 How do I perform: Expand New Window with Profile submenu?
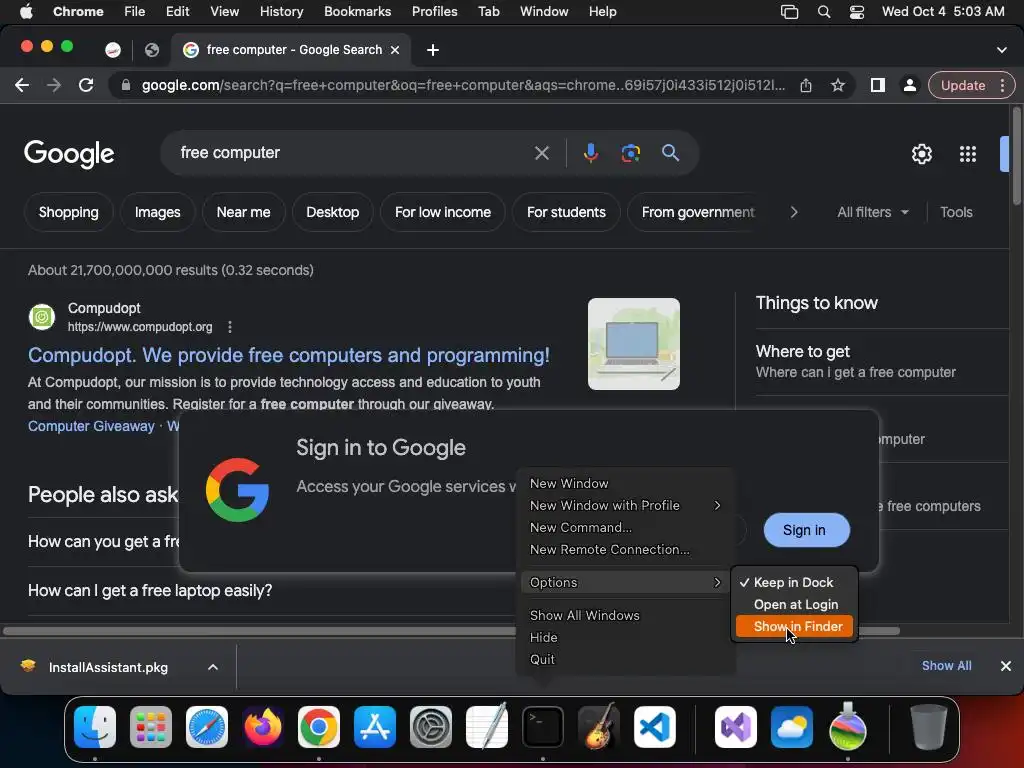click(625, 505)
